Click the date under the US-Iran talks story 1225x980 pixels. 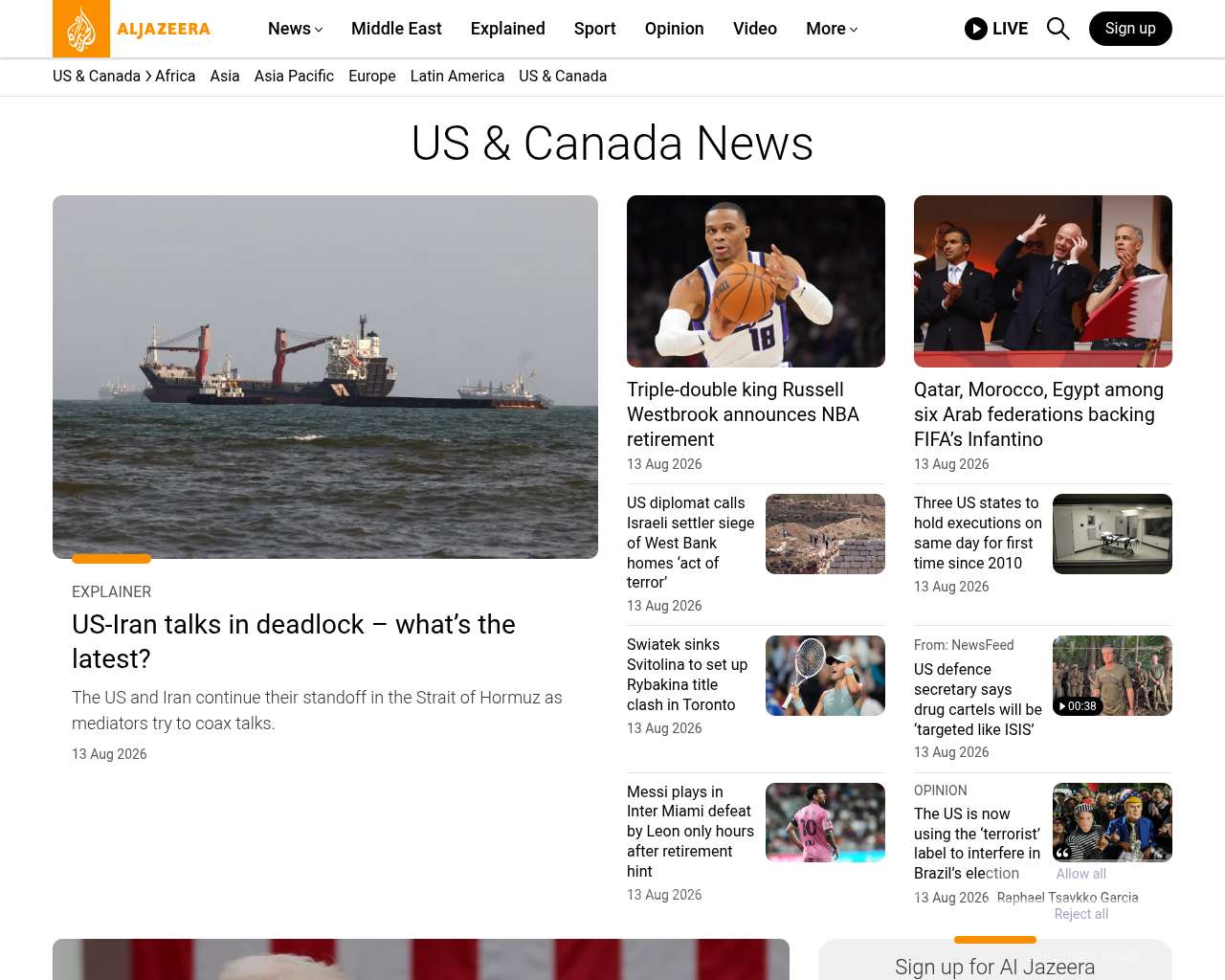pos(109,754)
